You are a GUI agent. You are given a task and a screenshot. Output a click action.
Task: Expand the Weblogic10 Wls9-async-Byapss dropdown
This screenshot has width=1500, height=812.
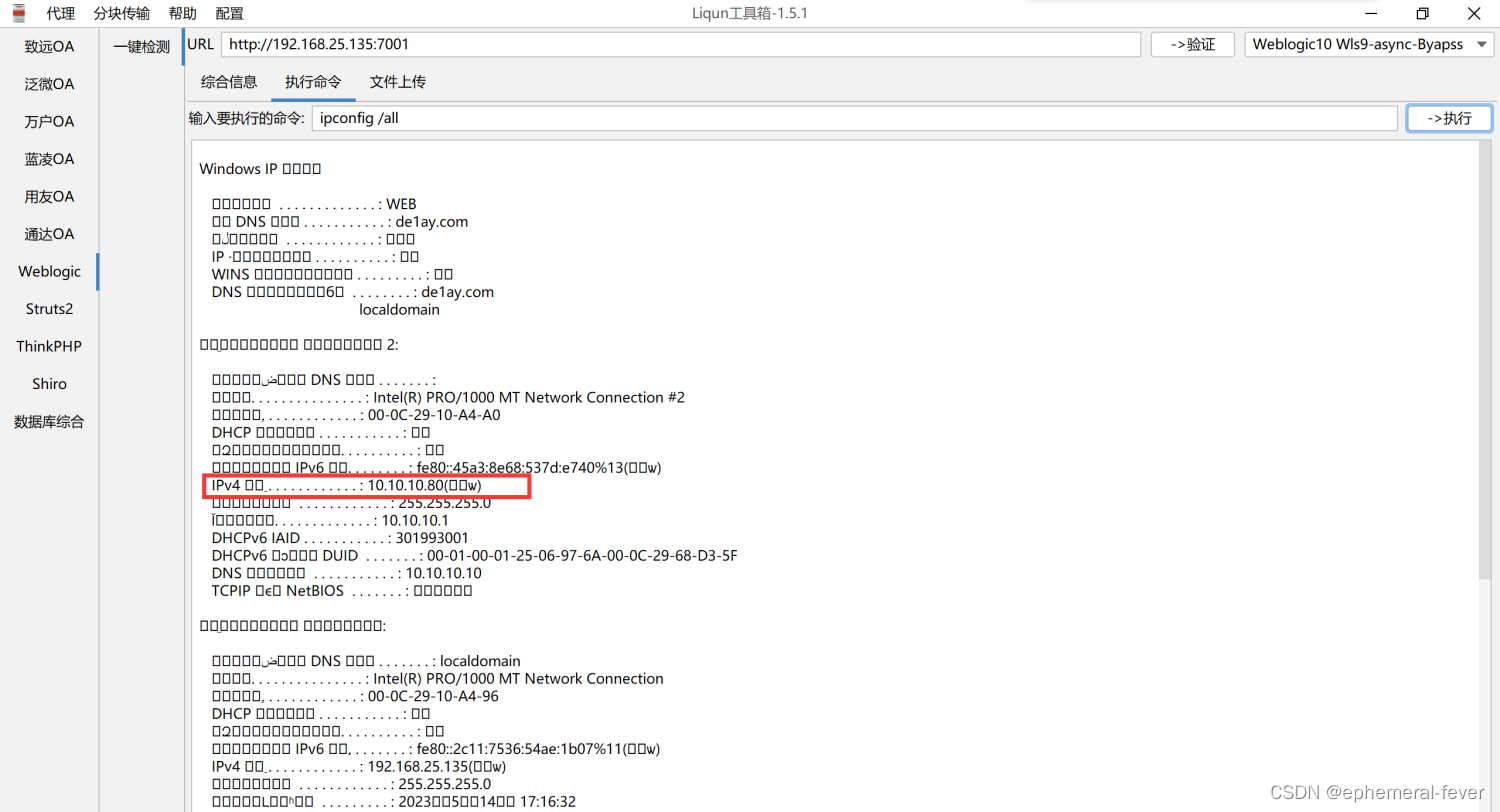1369,44
